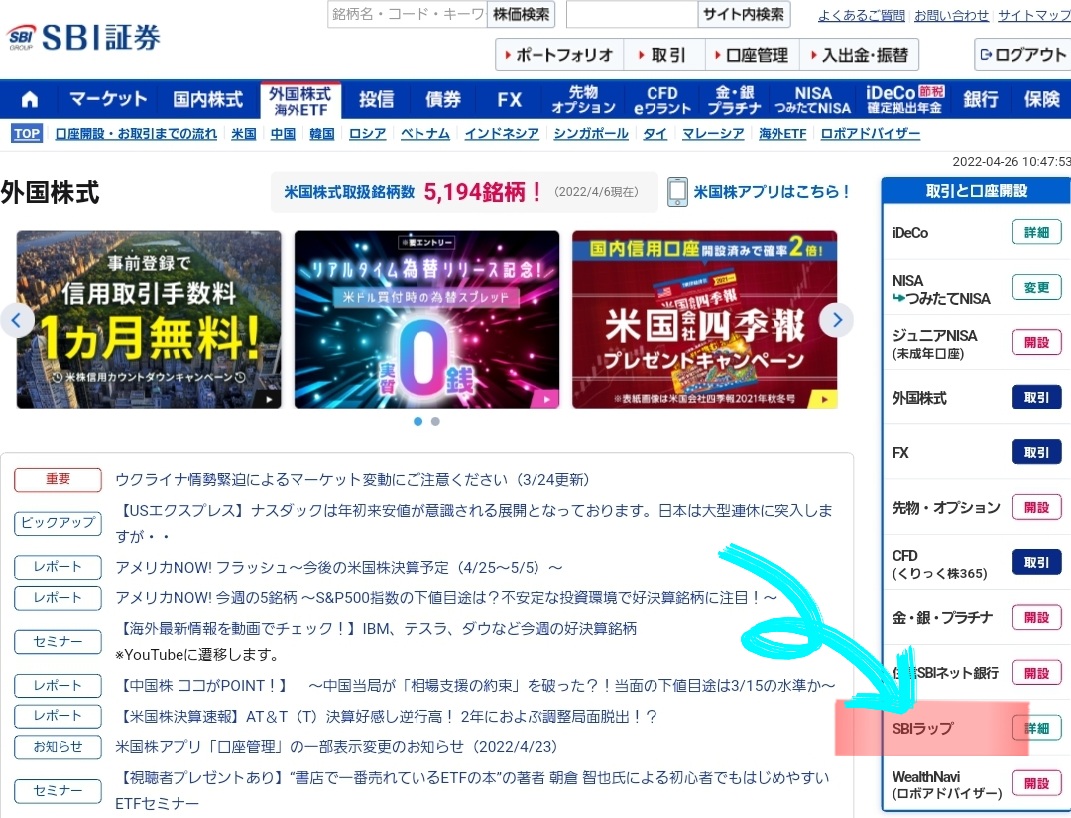Switch to the FX tab
The width and height of the screenshot is (1071, 818).
510,100
